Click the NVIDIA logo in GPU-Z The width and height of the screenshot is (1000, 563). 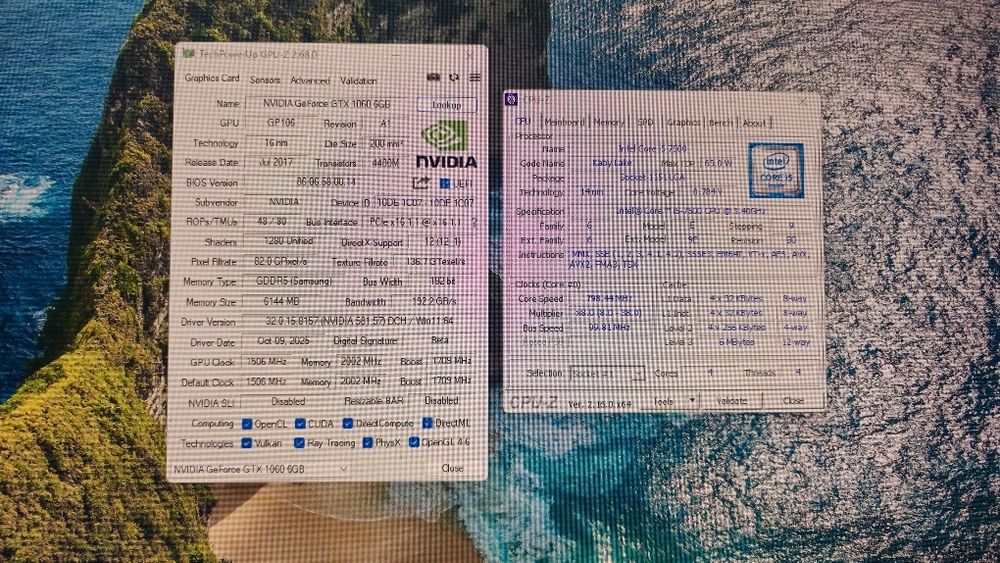click(x=446, y=145)
